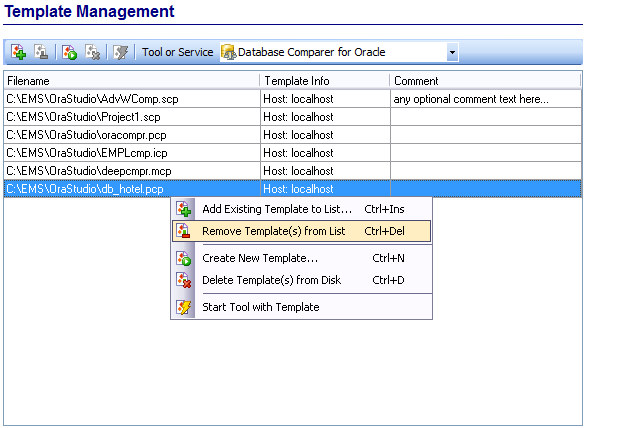Screen dimensions: 633x428
Task: Click the comment cell 'any optional comment text here'
Action: click(x=472, y=99)
